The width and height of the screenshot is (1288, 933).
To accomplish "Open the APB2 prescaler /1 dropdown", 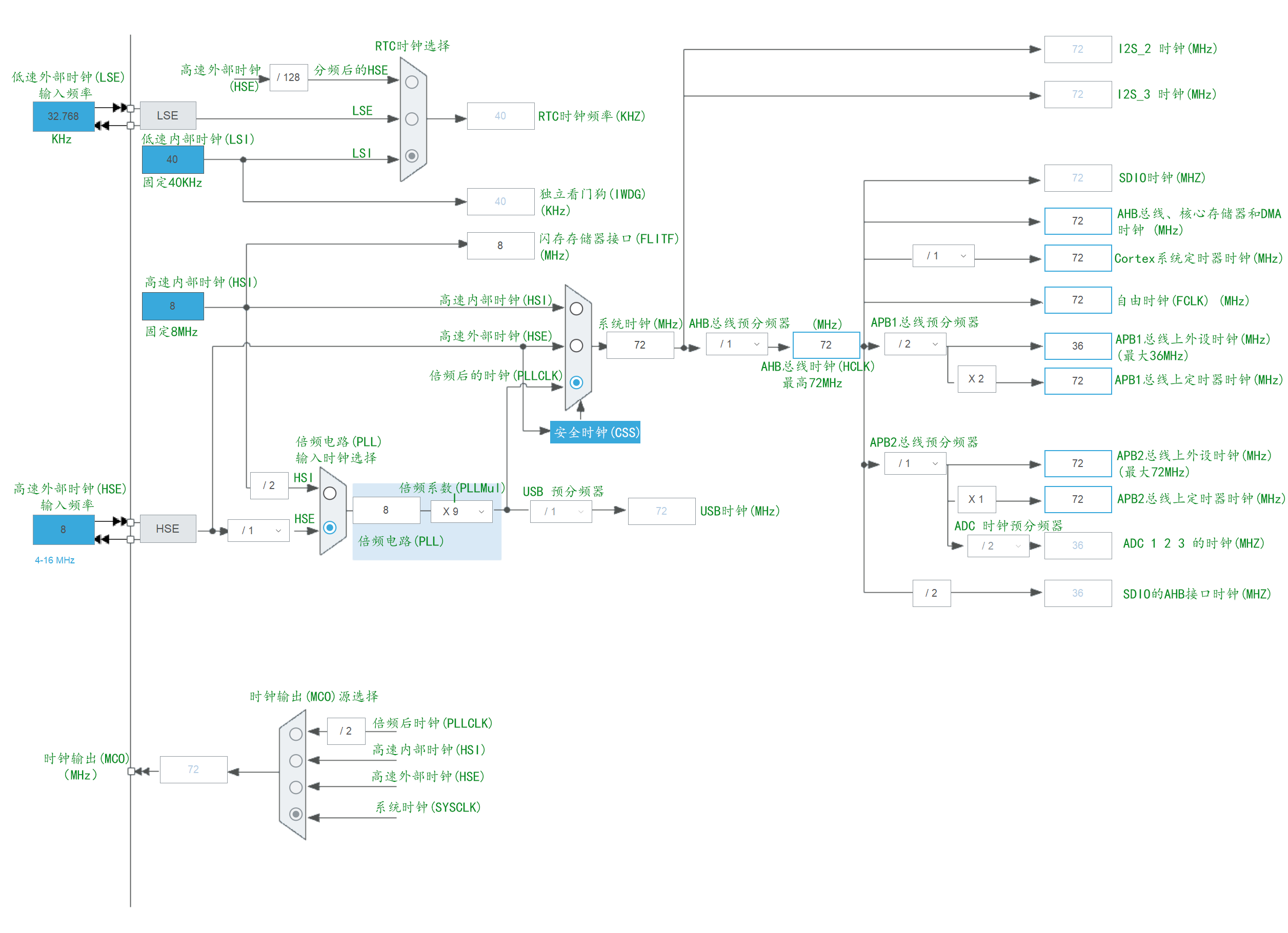I will coord(915,464).
